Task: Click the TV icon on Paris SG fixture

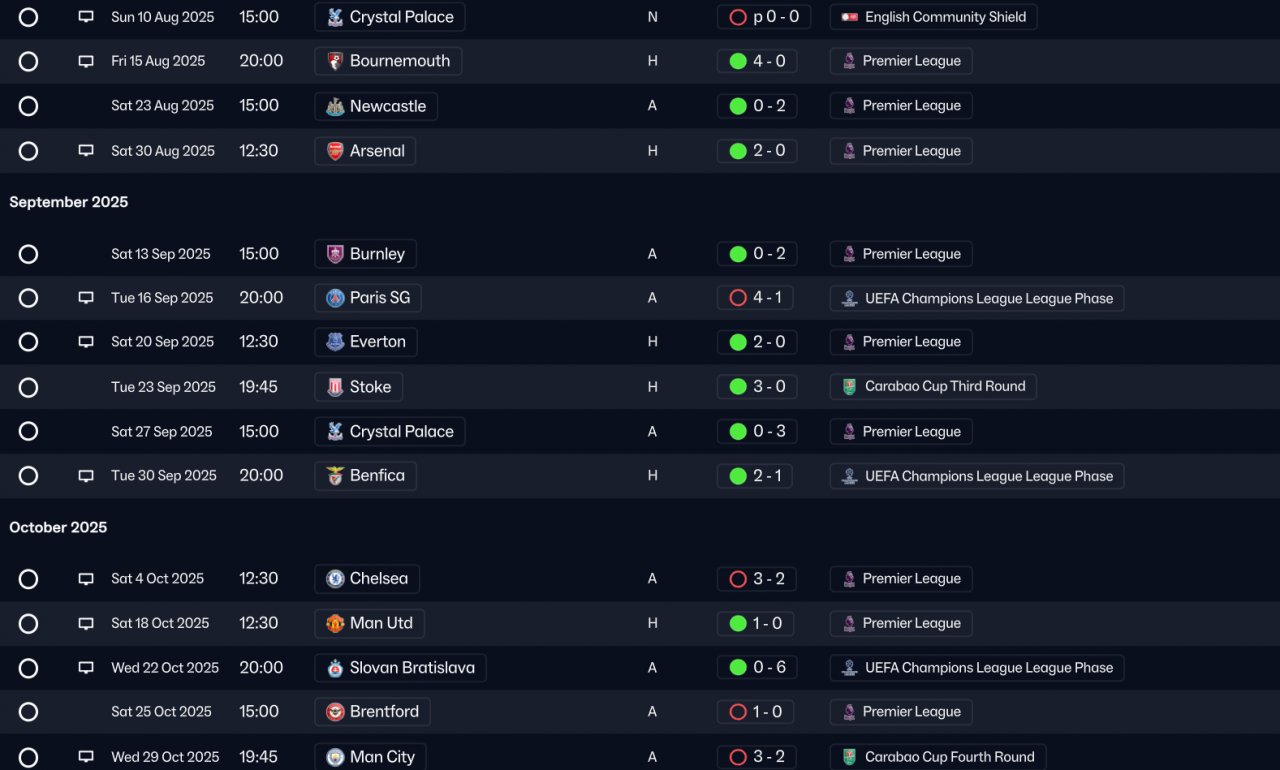Action: click(86, 298)
